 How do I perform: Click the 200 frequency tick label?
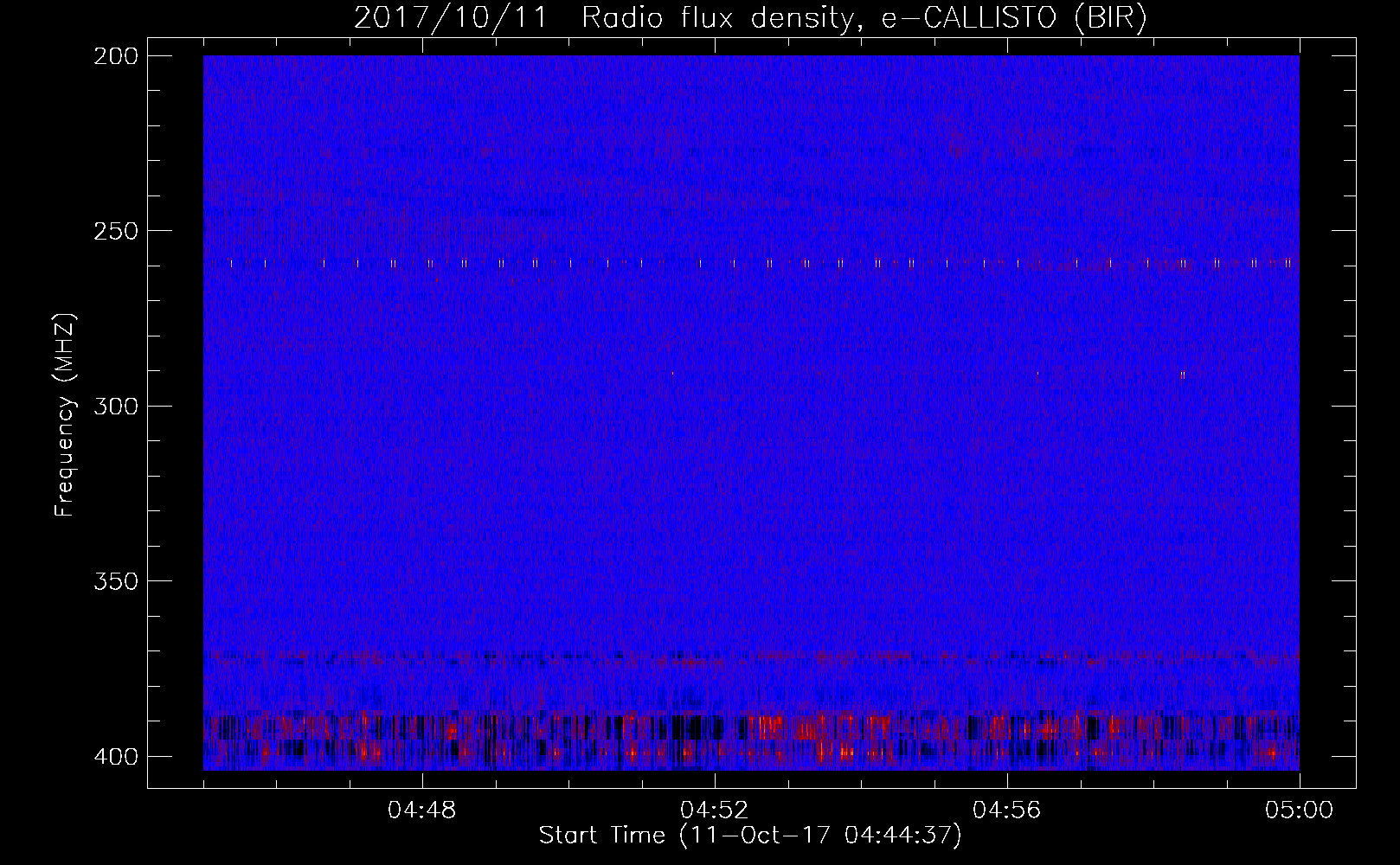tap(115, 55)
